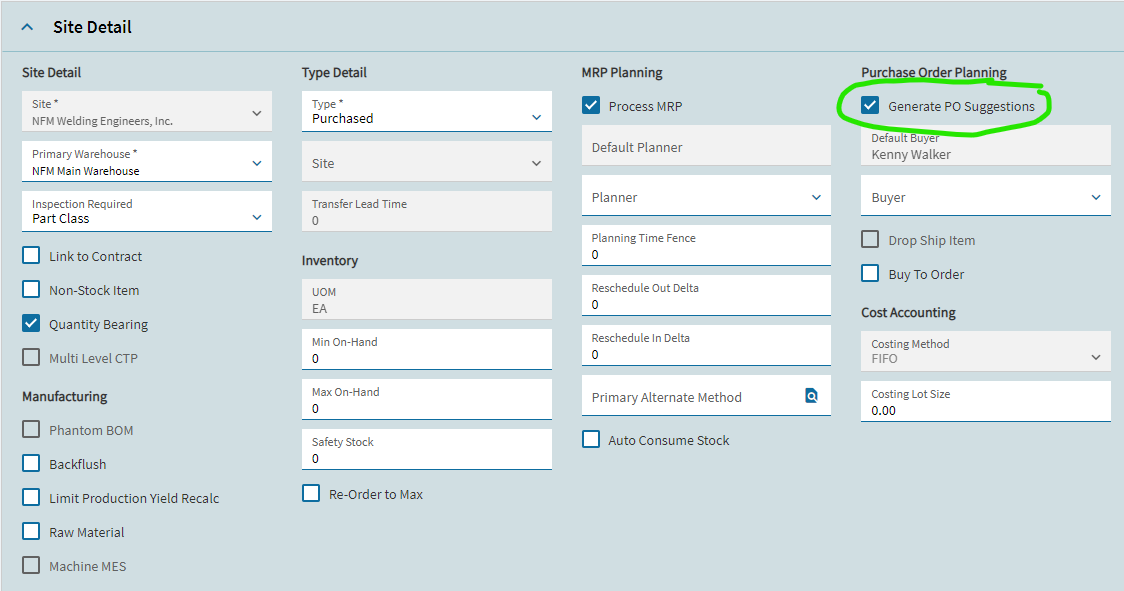
Task: Toggle Link to Contract checkbox
Action: 31,255
